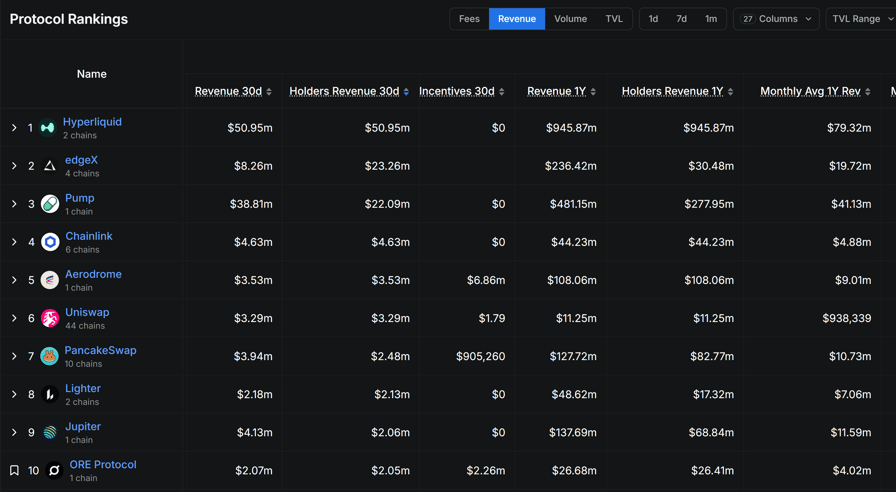The image size is (896, 492).
Task: Open the Uniswap protocol link
Action: [87, 313]
